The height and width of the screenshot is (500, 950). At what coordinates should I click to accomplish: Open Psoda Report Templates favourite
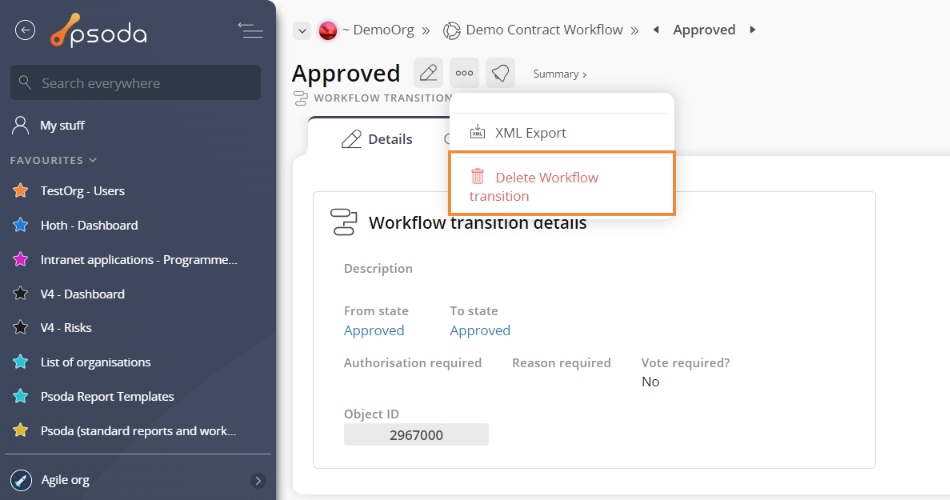pos(107,397)
